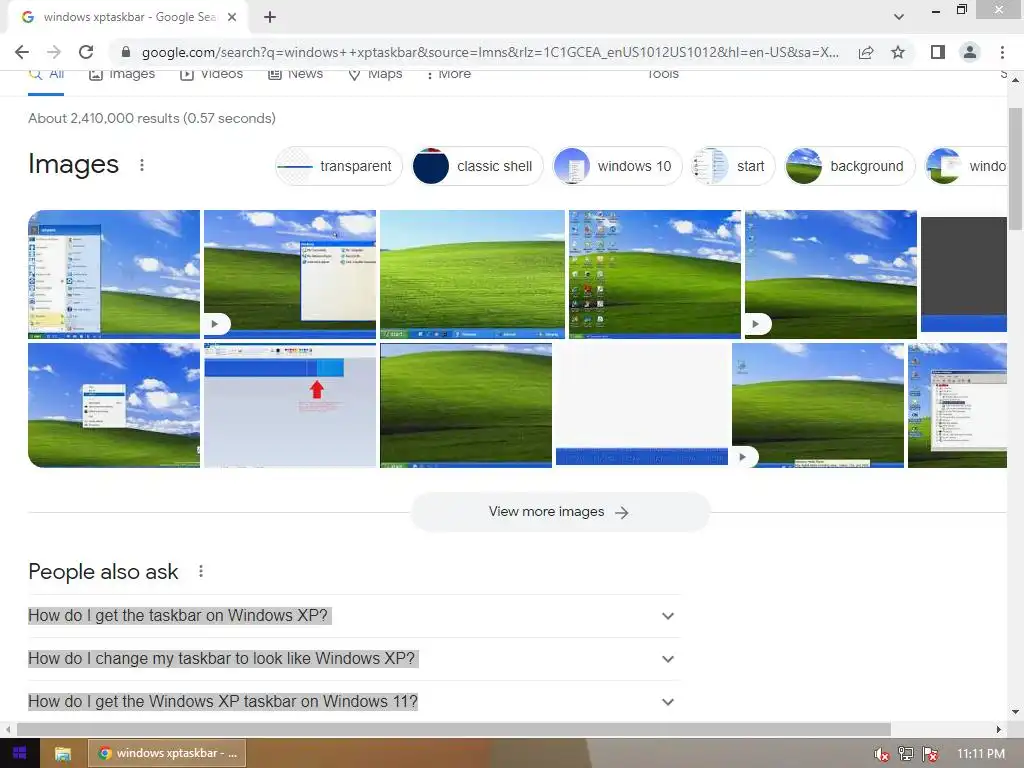This screenshot has width=1024, height=768.
Task: Click the Action Center flag tray icon
Action: click(x=930, y=754)
